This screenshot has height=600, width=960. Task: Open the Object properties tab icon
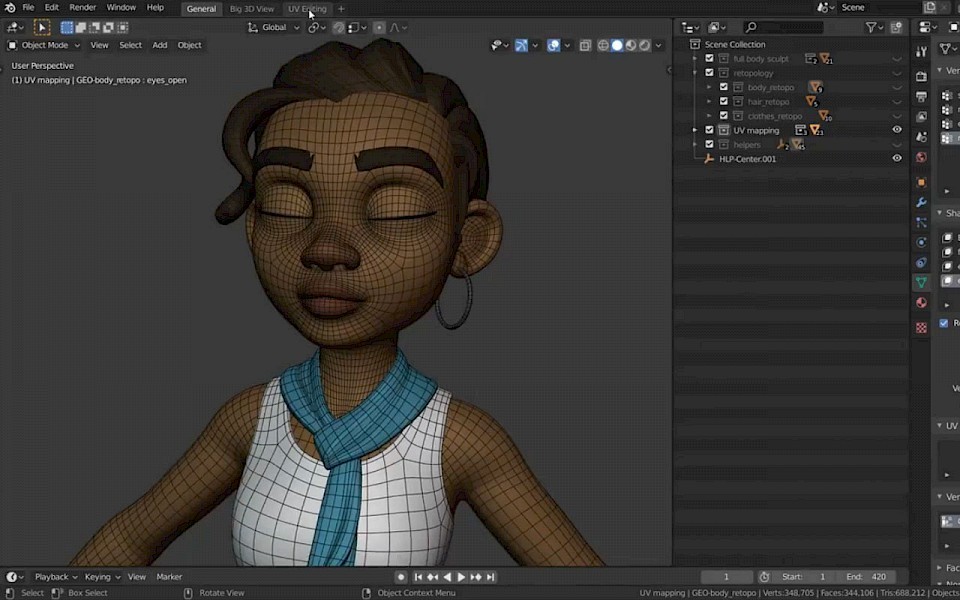click(x=921, y=182)
